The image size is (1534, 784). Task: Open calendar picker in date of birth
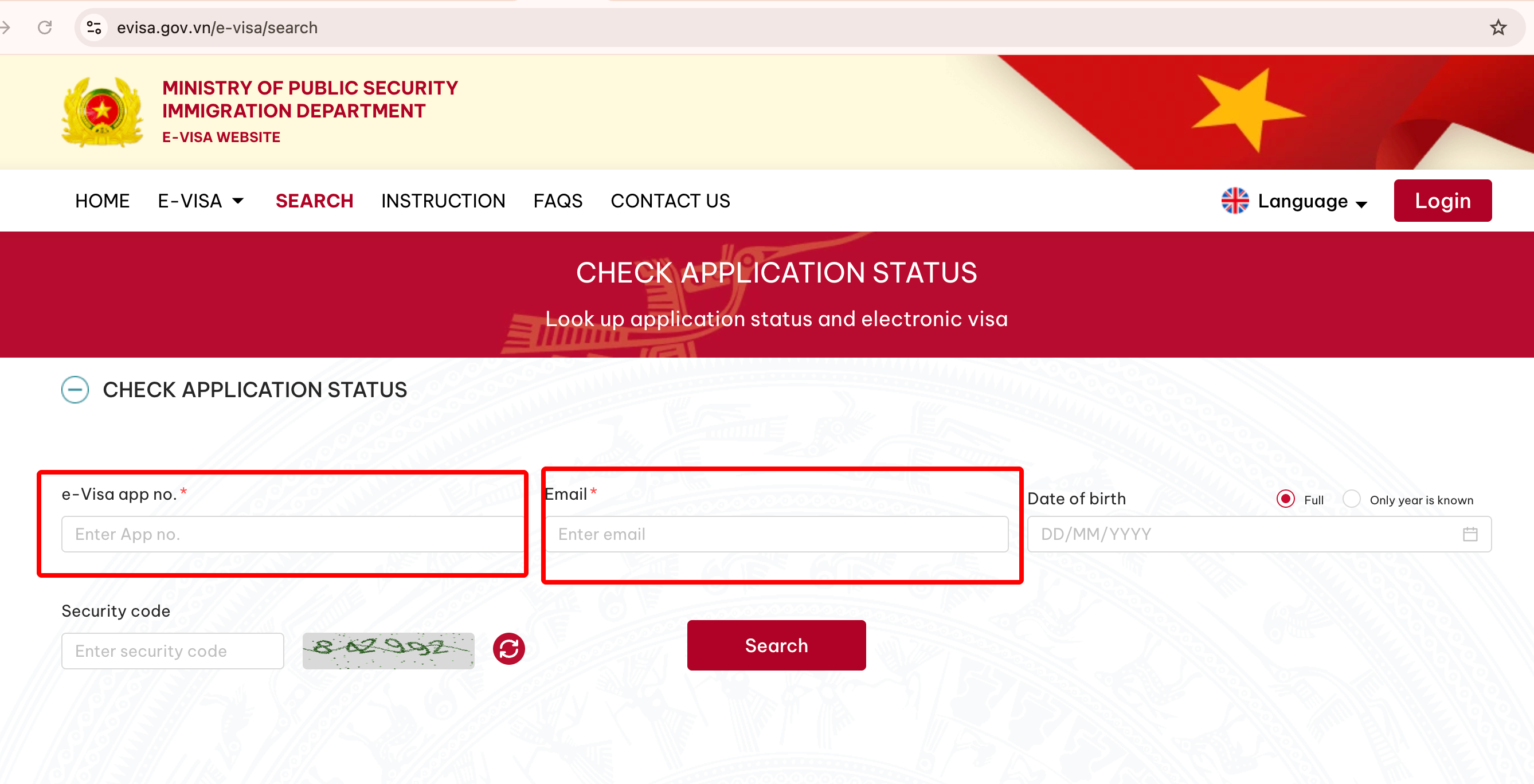1470,534
